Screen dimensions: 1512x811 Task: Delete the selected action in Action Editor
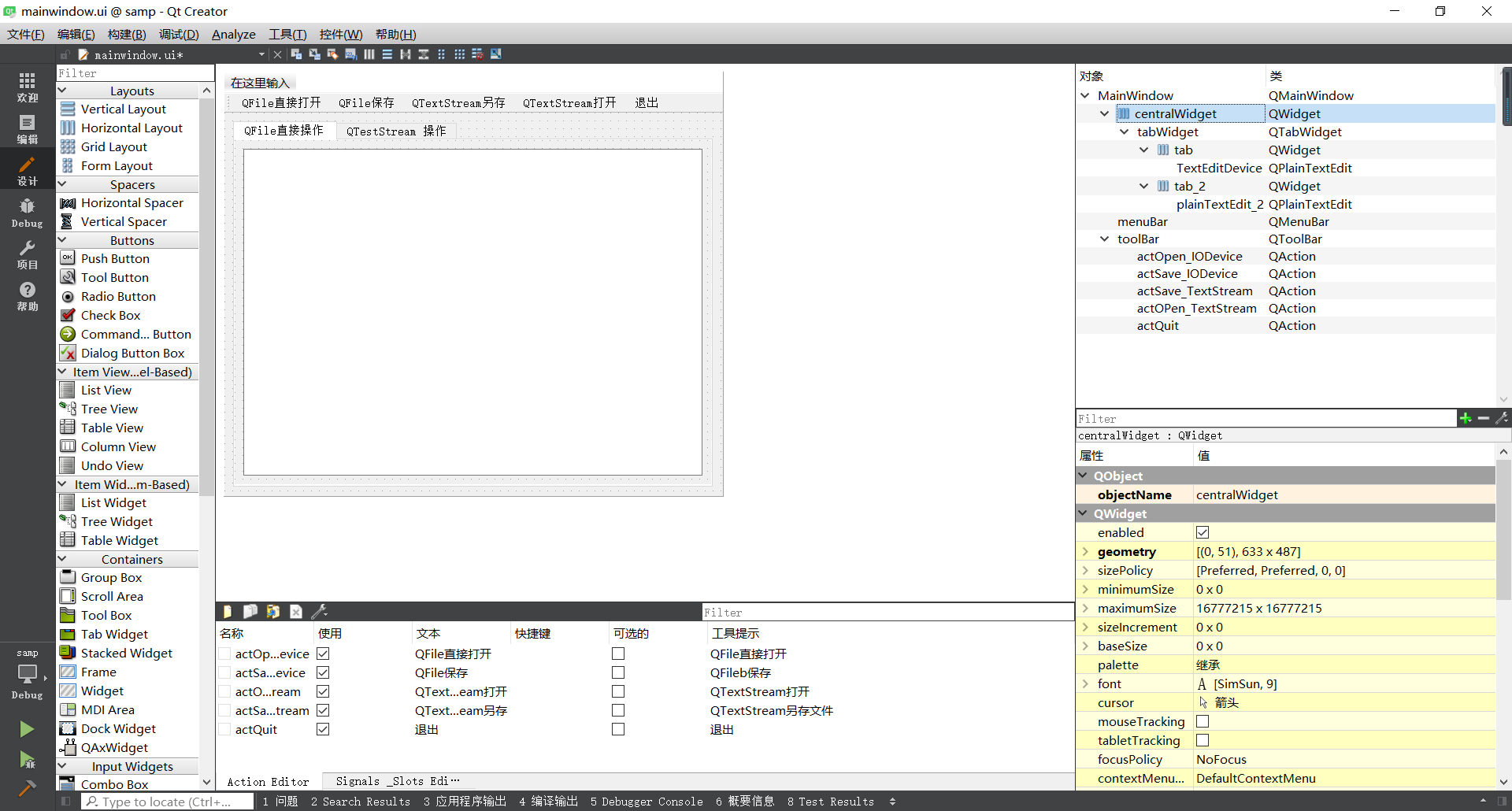coord(296,612)
